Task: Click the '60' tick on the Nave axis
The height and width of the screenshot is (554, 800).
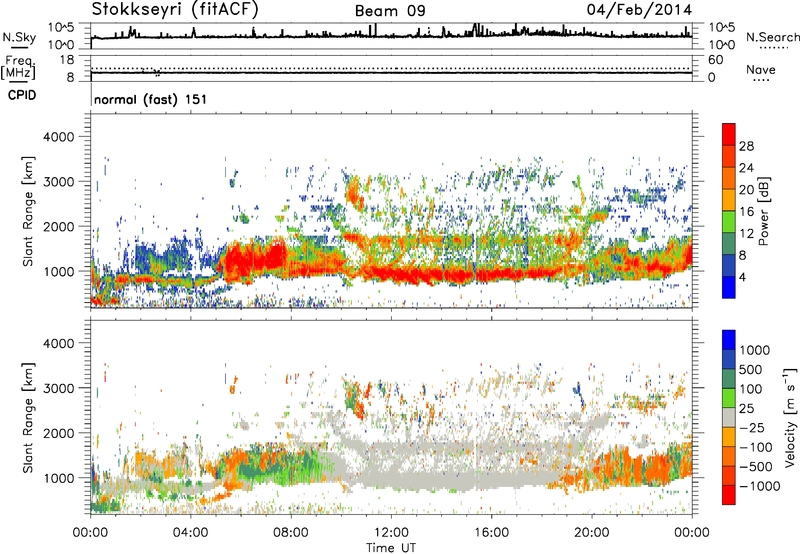Action: pyautogui.click(x=715, y=60)
